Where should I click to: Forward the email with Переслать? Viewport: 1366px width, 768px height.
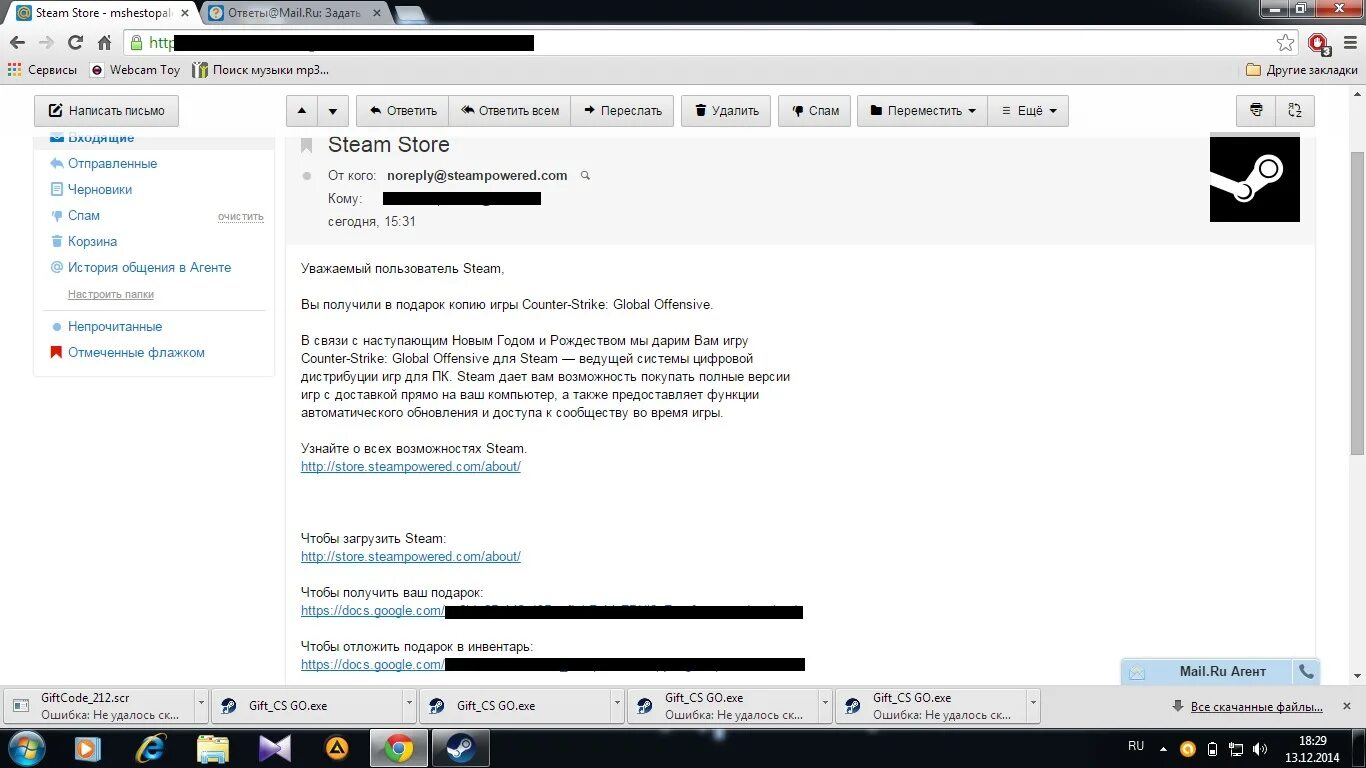coord(623,111)
